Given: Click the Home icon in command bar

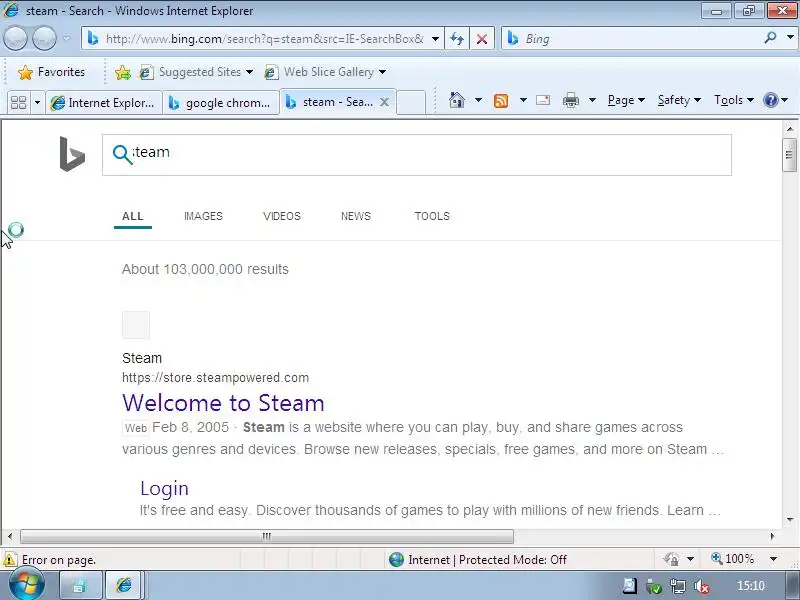Looking at the screenshot, I should pos(457,100).
